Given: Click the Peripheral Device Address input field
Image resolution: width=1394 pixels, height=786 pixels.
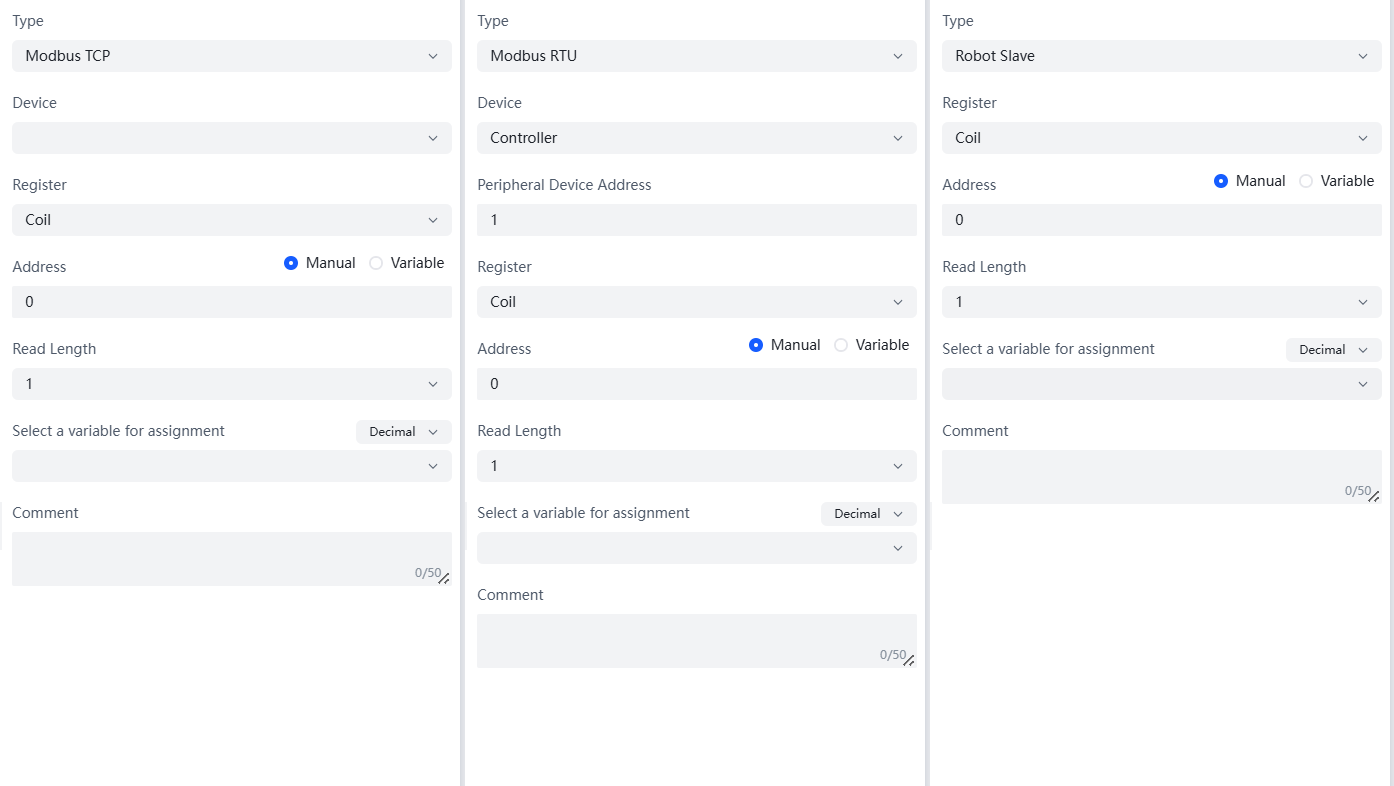Looking at the screenshot, I should (696, 220).
